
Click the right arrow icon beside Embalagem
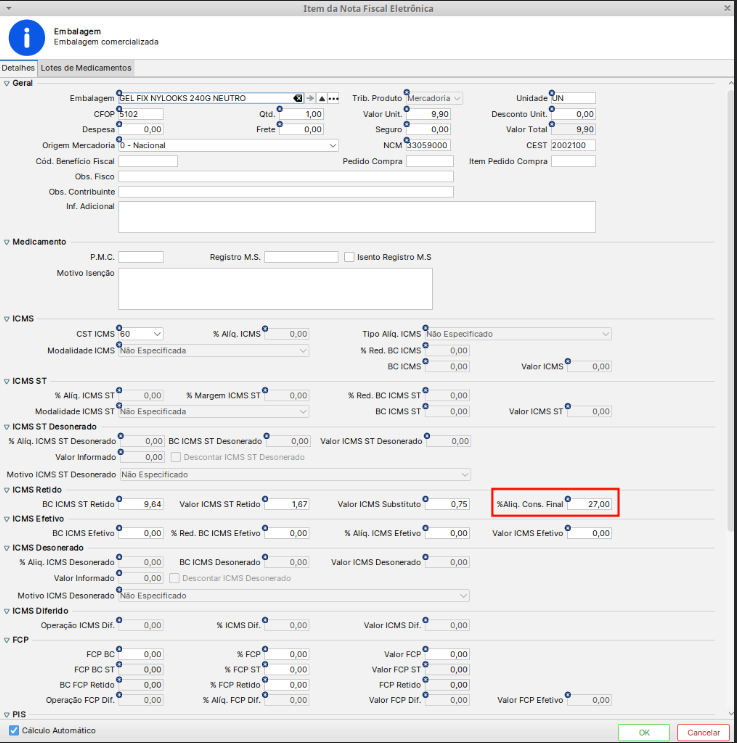pos(310,98)
